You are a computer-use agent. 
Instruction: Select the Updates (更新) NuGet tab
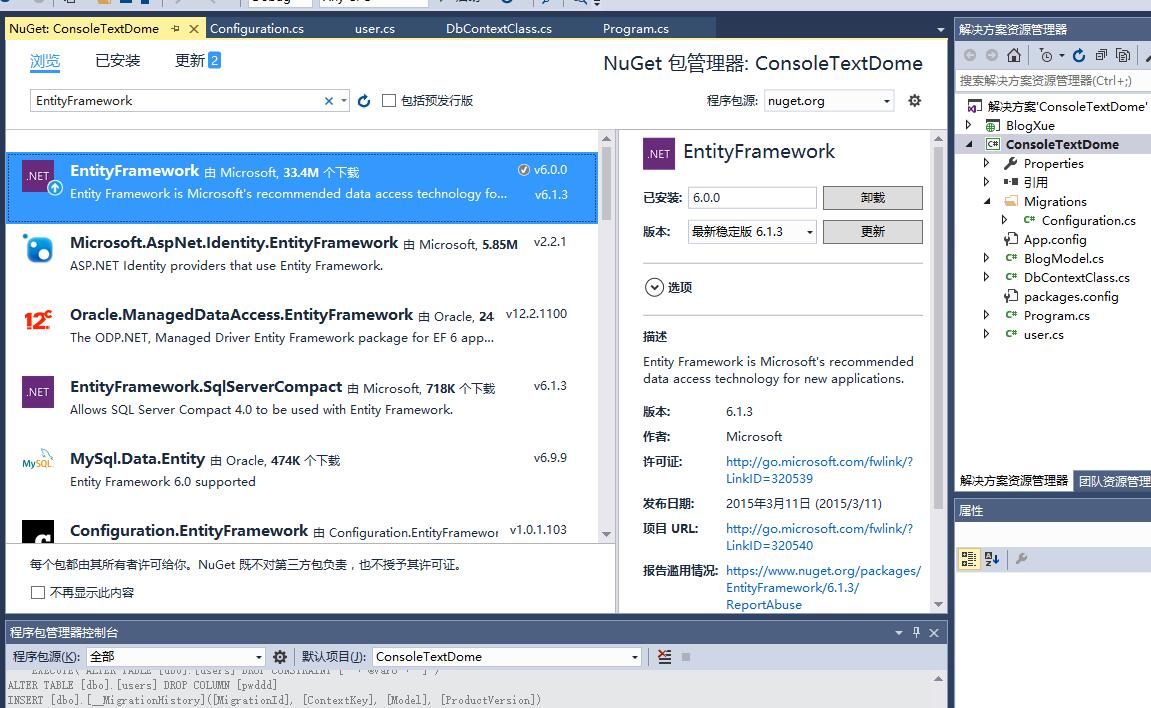tap(197, 60)
